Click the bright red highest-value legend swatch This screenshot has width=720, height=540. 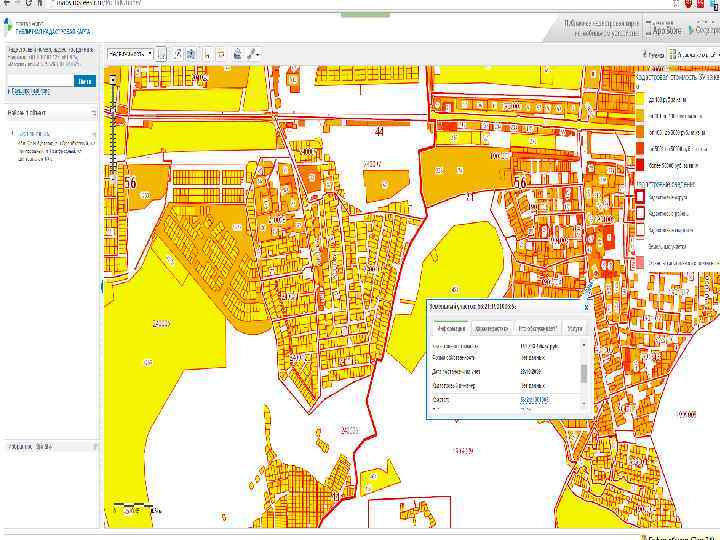[x=640, y=164]
